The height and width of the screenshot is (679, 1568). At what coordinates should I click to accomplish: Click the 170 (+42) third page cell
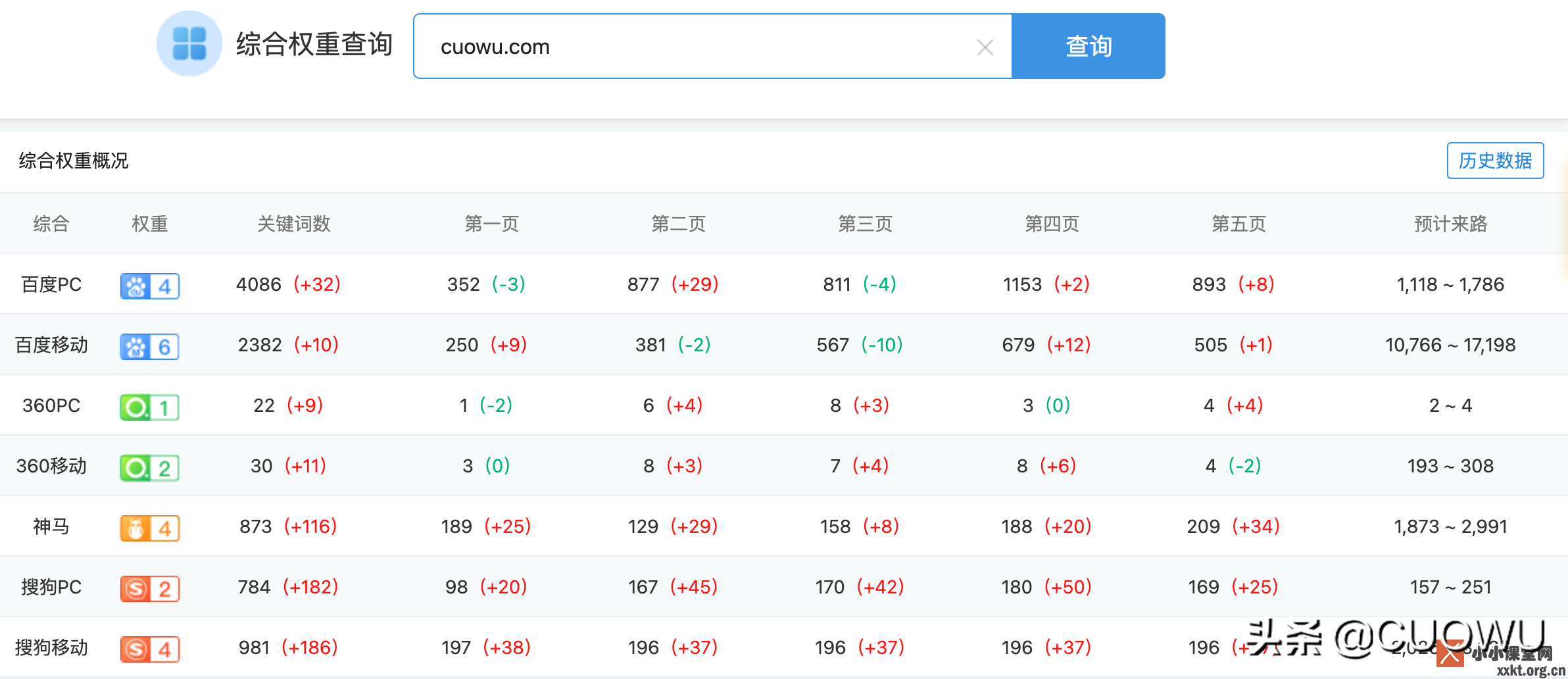[860, 587]
